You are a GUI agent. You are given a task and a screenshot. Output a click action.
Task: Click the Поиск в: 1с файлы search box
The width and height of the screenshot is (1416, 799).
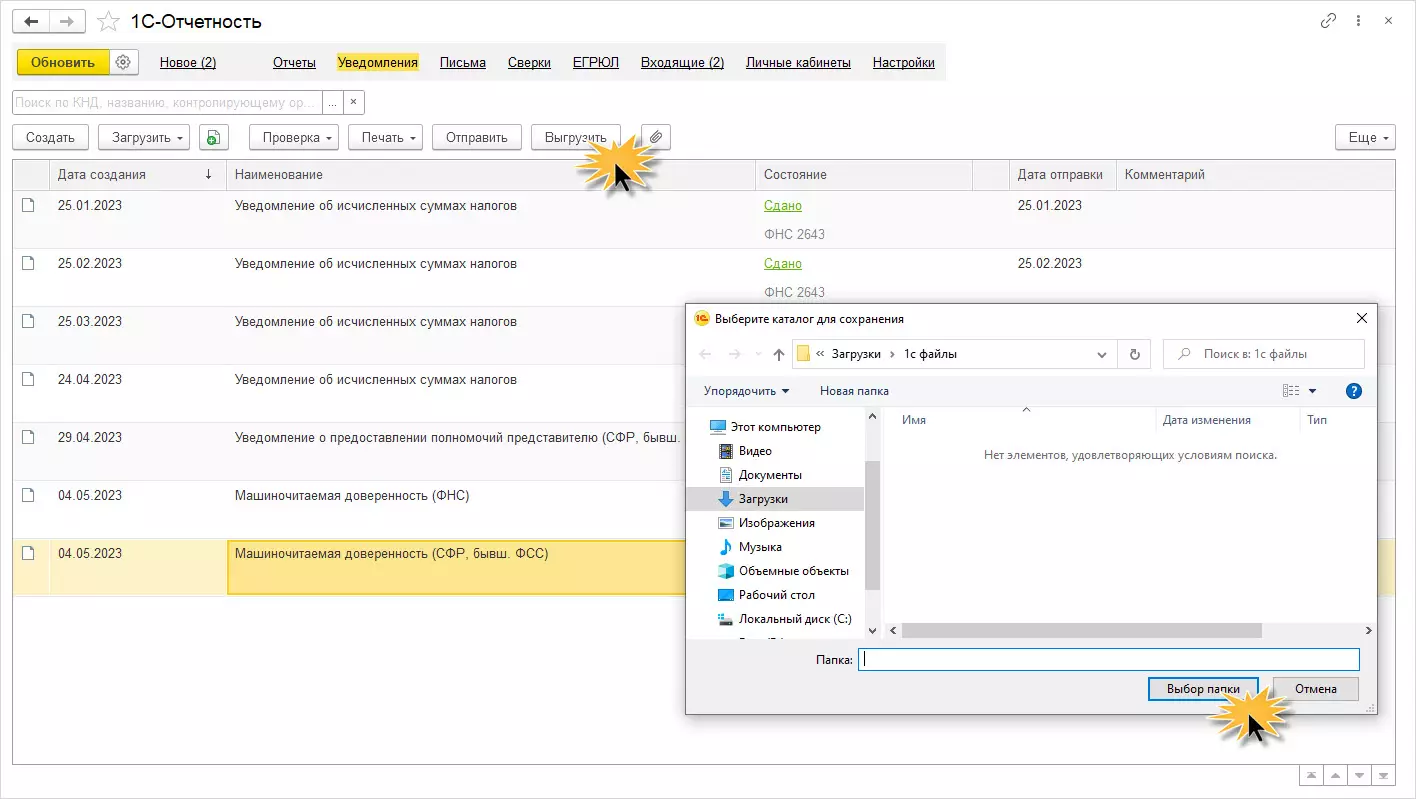coord(1264,354)
